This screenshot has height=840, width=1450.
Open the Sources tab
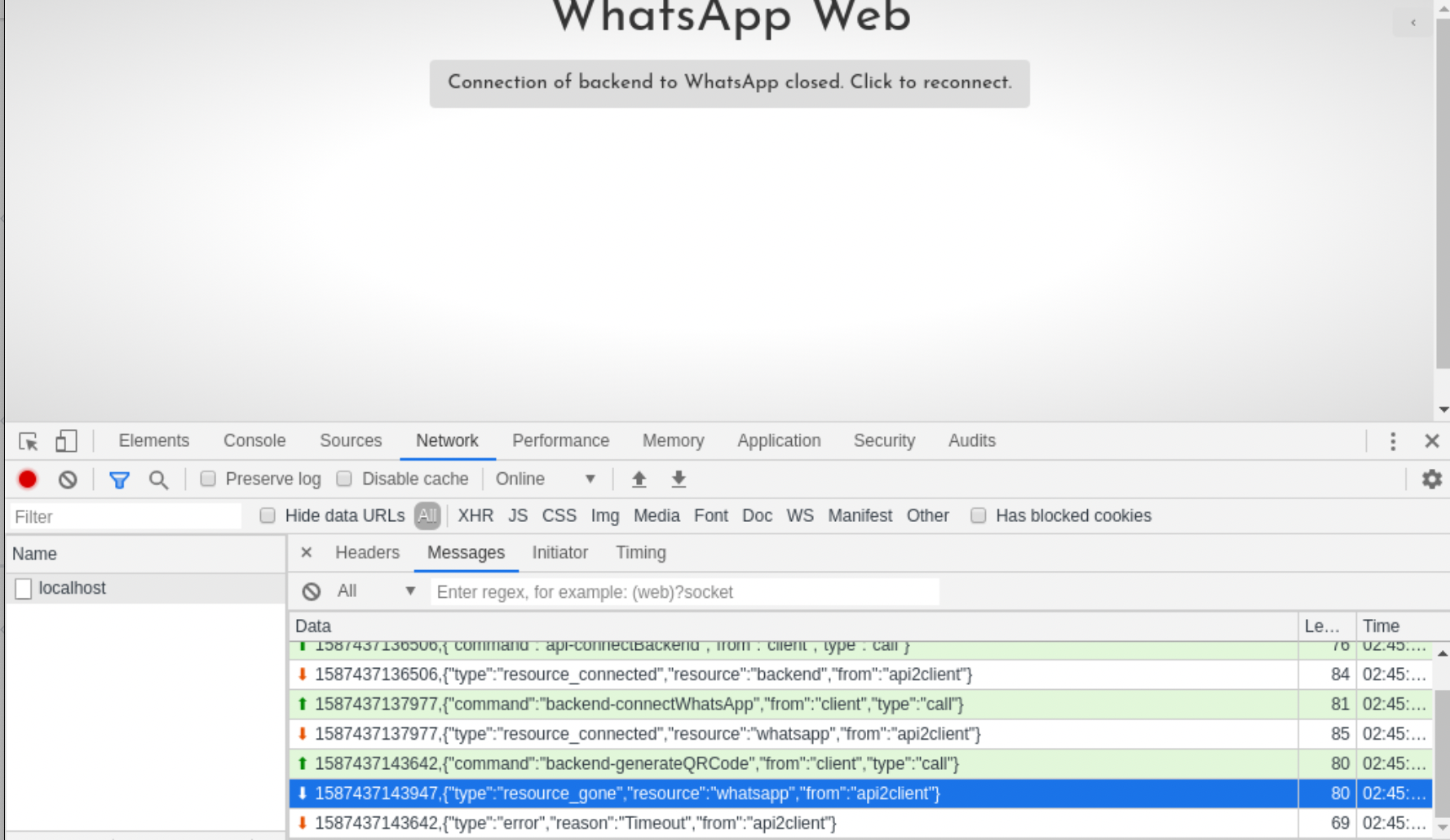click(x=351, y=441)
